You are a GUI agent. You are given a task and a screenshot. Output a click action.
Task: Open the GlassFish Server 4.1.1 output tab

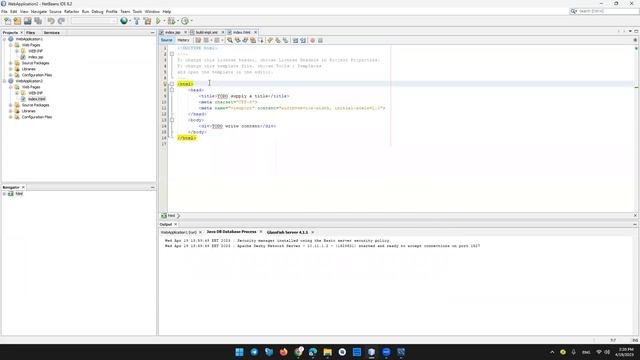click(287, 232)
